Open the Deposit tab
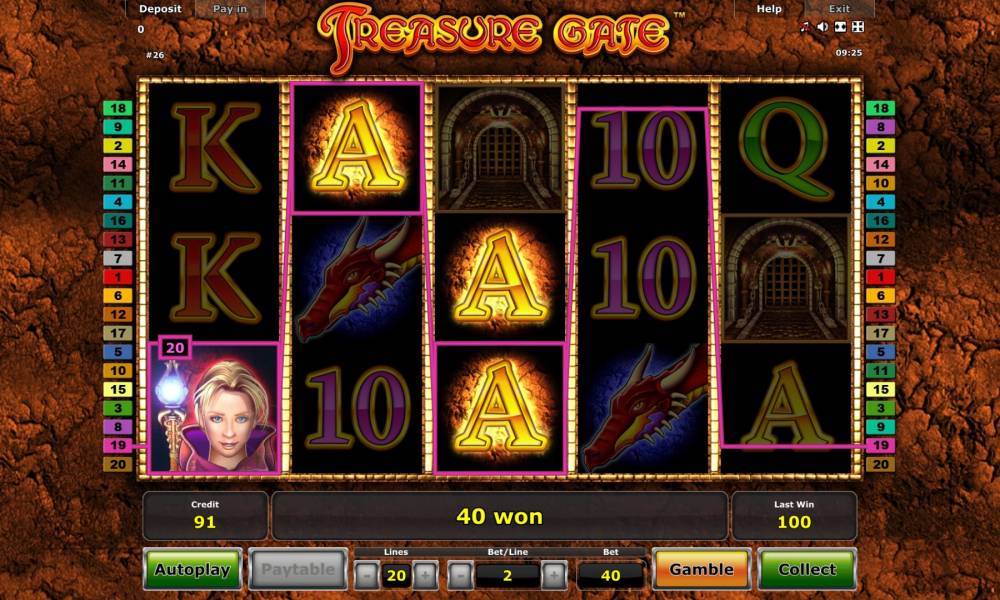The height and width of the screenshot is (600, 1000). [x=160, y=9]
